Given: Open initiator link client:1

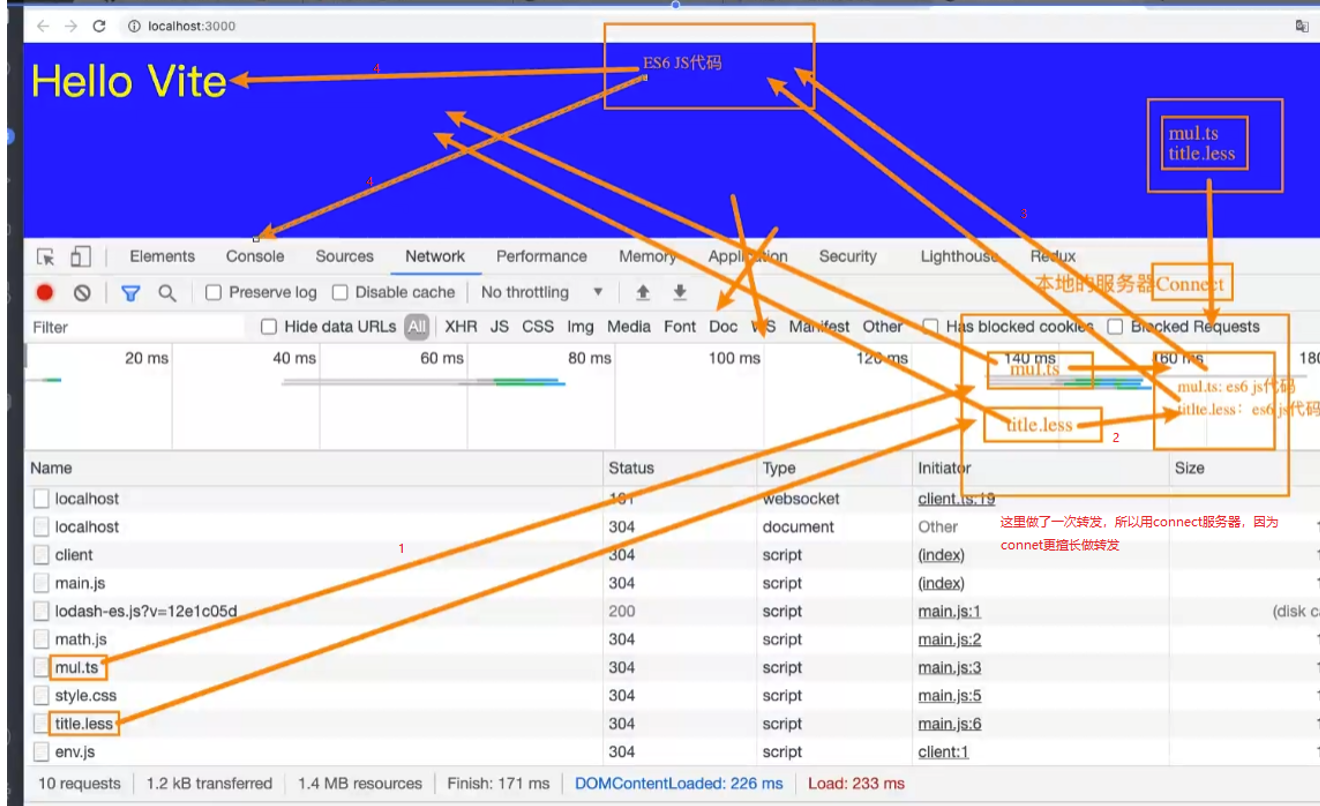Looking at the screenshot, I should pyautogui.click(x=943, y=751).
